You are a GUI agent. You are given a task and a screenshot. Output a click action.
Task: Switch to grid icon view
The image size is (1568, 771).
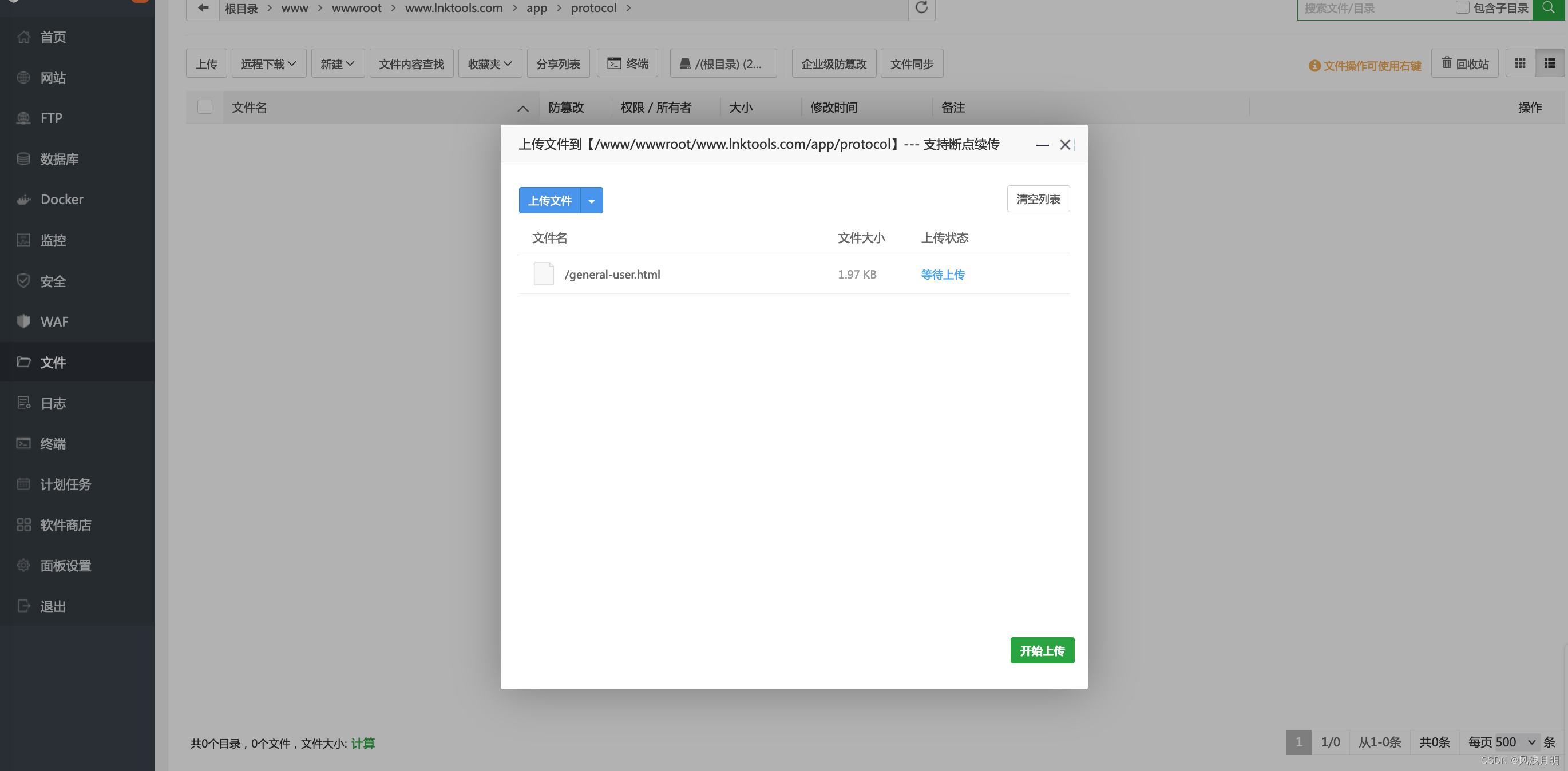(1520, 63)
